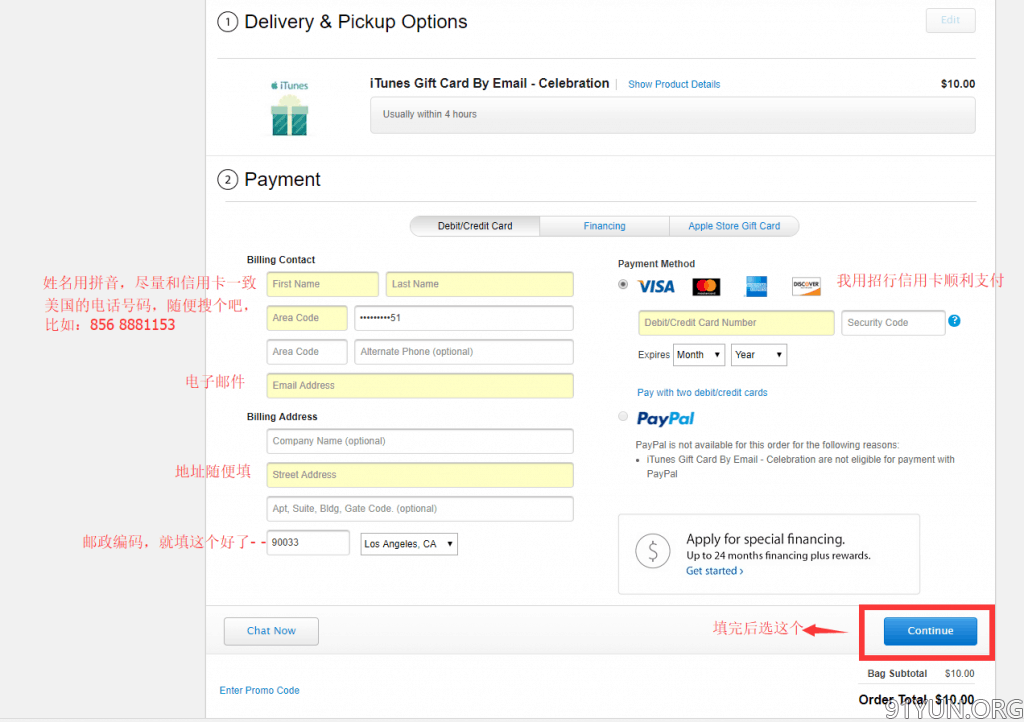Focus the Debit/Credit Card Number field
Screen dimensions: 1024x722
736,322
